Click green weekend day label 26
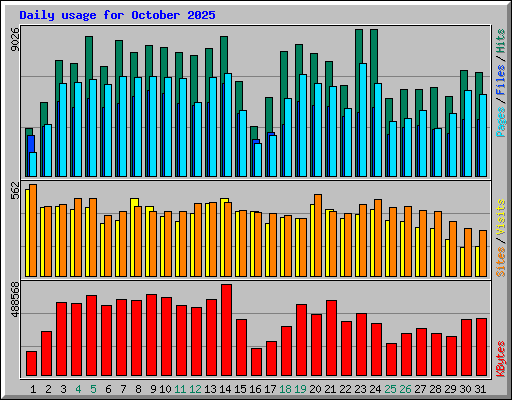Viewport: 512px width, 400px height. coord(405,389)
